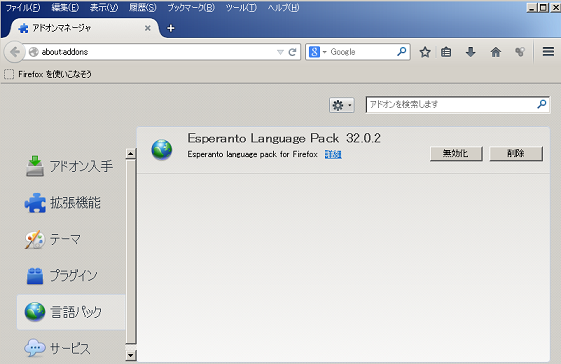
Task: Show bookmarks list icon
Action: [446, 52]
